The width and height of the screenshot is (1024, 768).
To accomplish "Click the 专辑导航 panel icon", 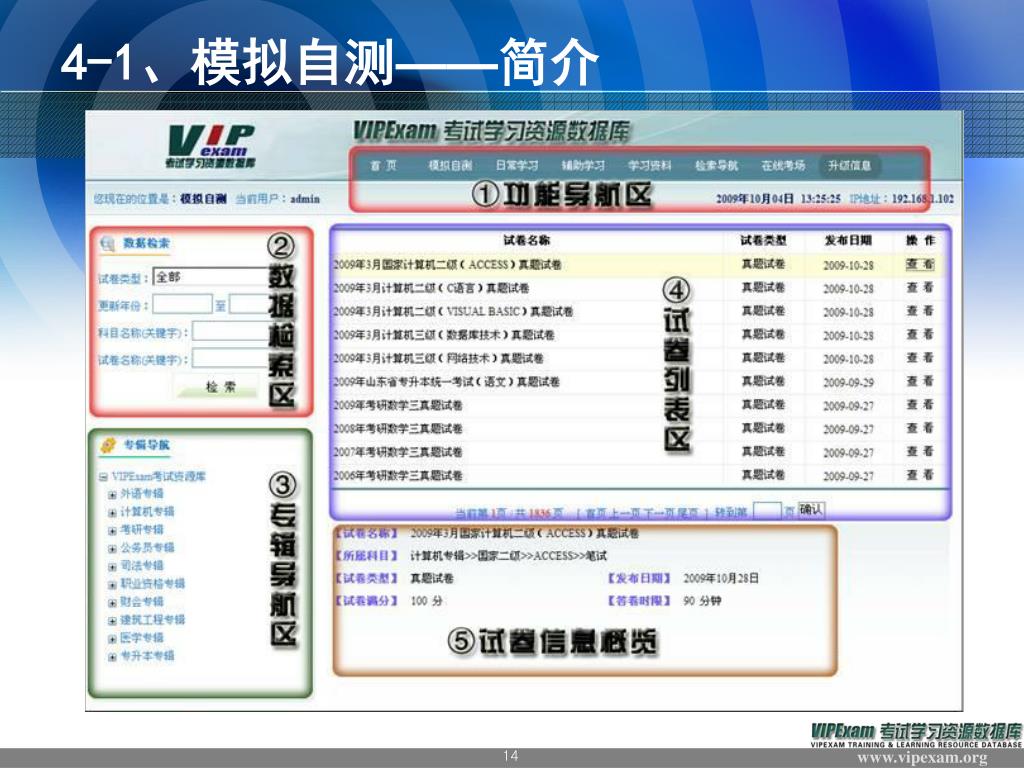I will 108,445.
